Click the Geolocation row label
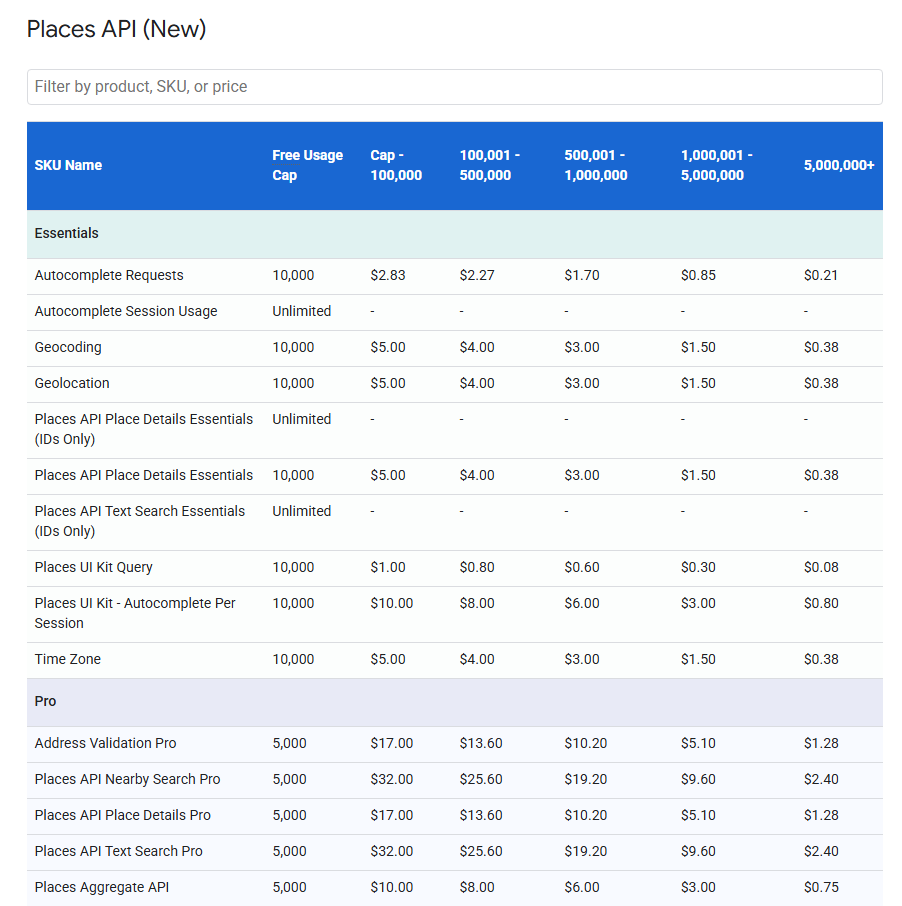 [x=70, y=383]
